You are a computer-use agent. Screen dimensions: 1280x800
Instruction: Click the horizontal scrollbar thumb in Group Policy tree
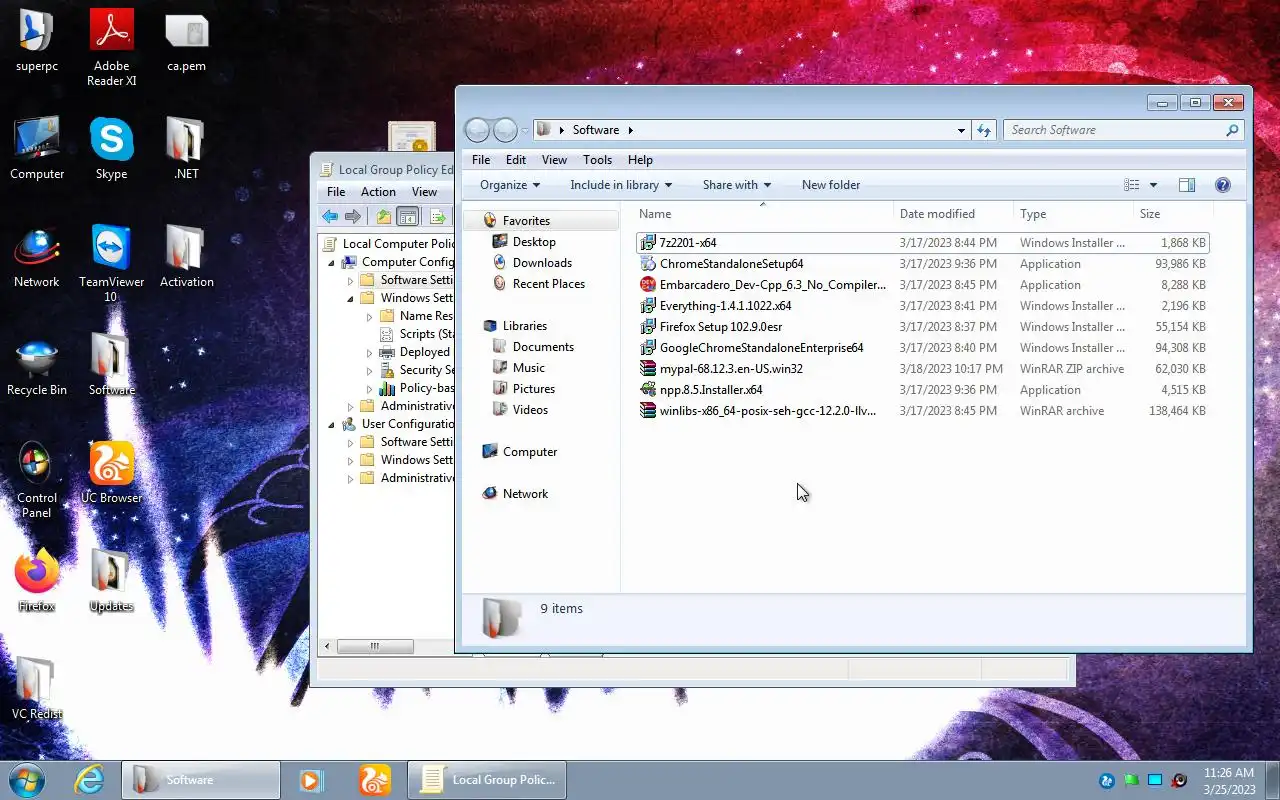pyautogui.click(x=375, y=647)
